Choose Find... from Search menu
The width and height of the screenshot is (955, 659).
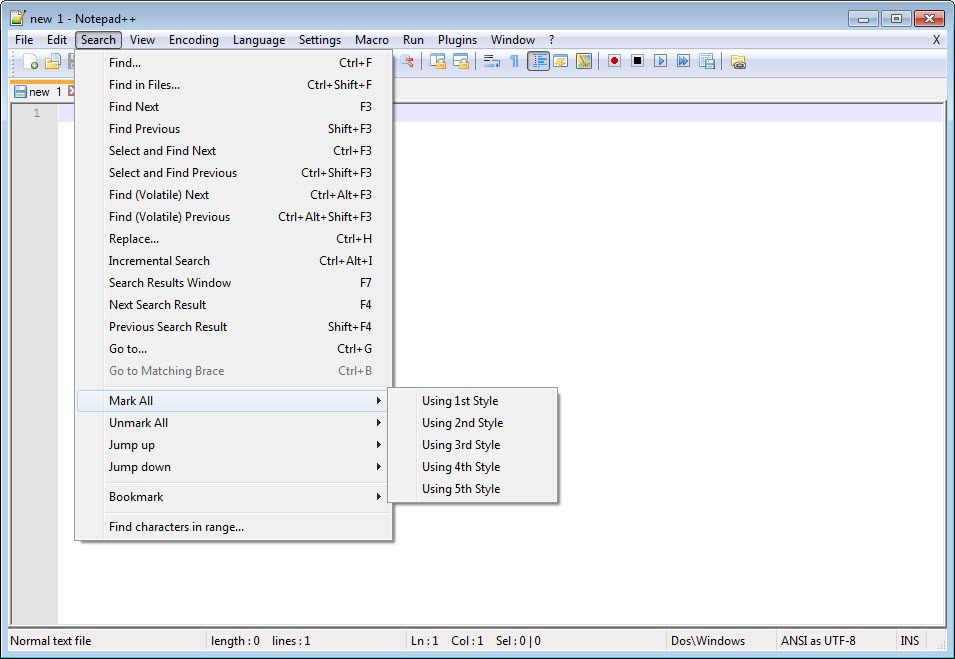(x=234, y=63)
